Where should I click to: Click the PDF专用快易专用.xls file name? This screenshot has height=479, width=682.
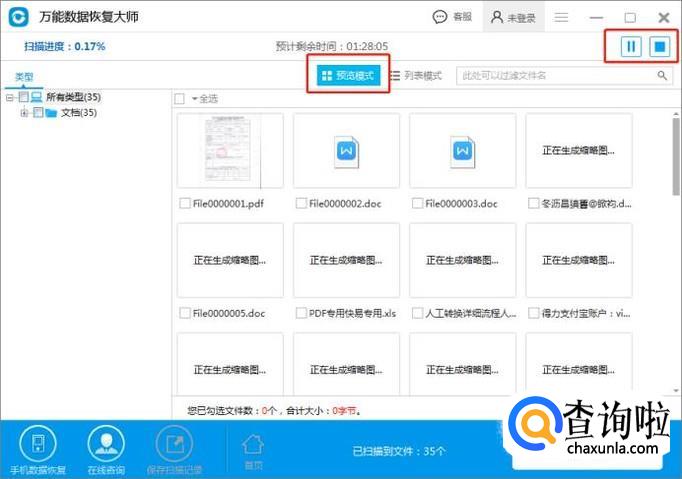tap(352, 313)
